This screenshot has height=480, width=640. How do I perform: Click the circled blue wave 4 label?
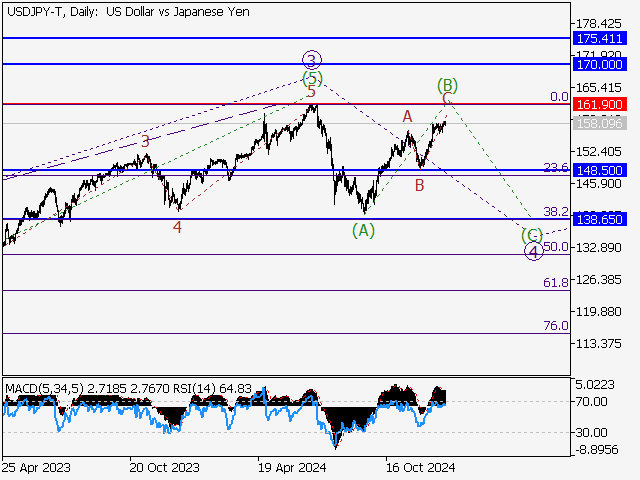(x=534, y=251)
